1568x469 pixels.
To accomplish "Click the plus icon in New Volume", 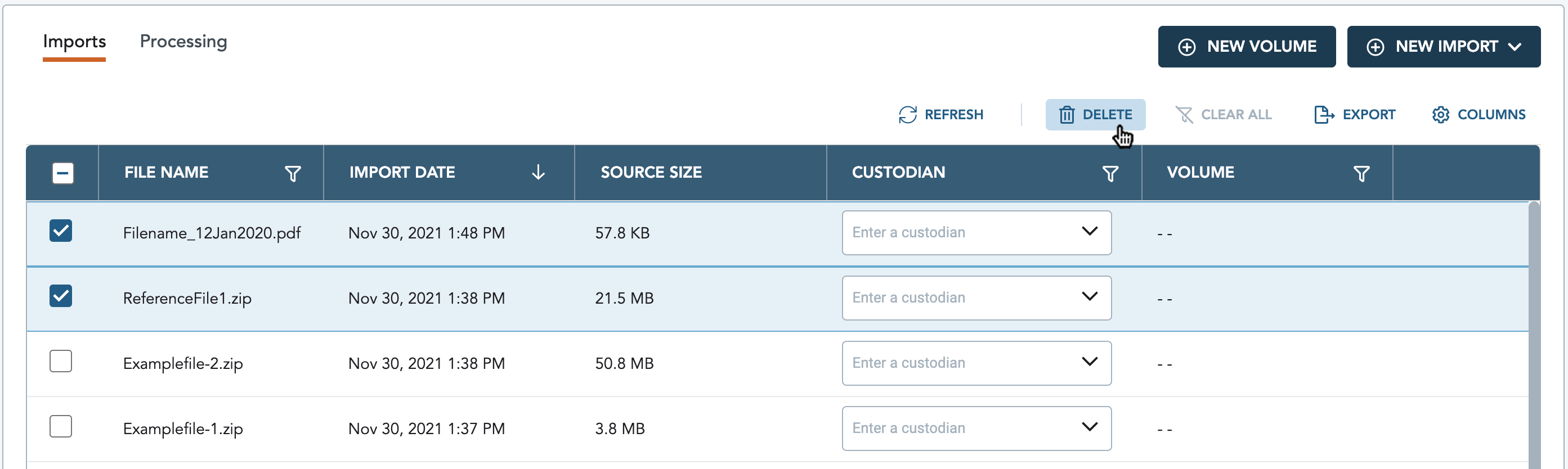I will click(1186, 47).
